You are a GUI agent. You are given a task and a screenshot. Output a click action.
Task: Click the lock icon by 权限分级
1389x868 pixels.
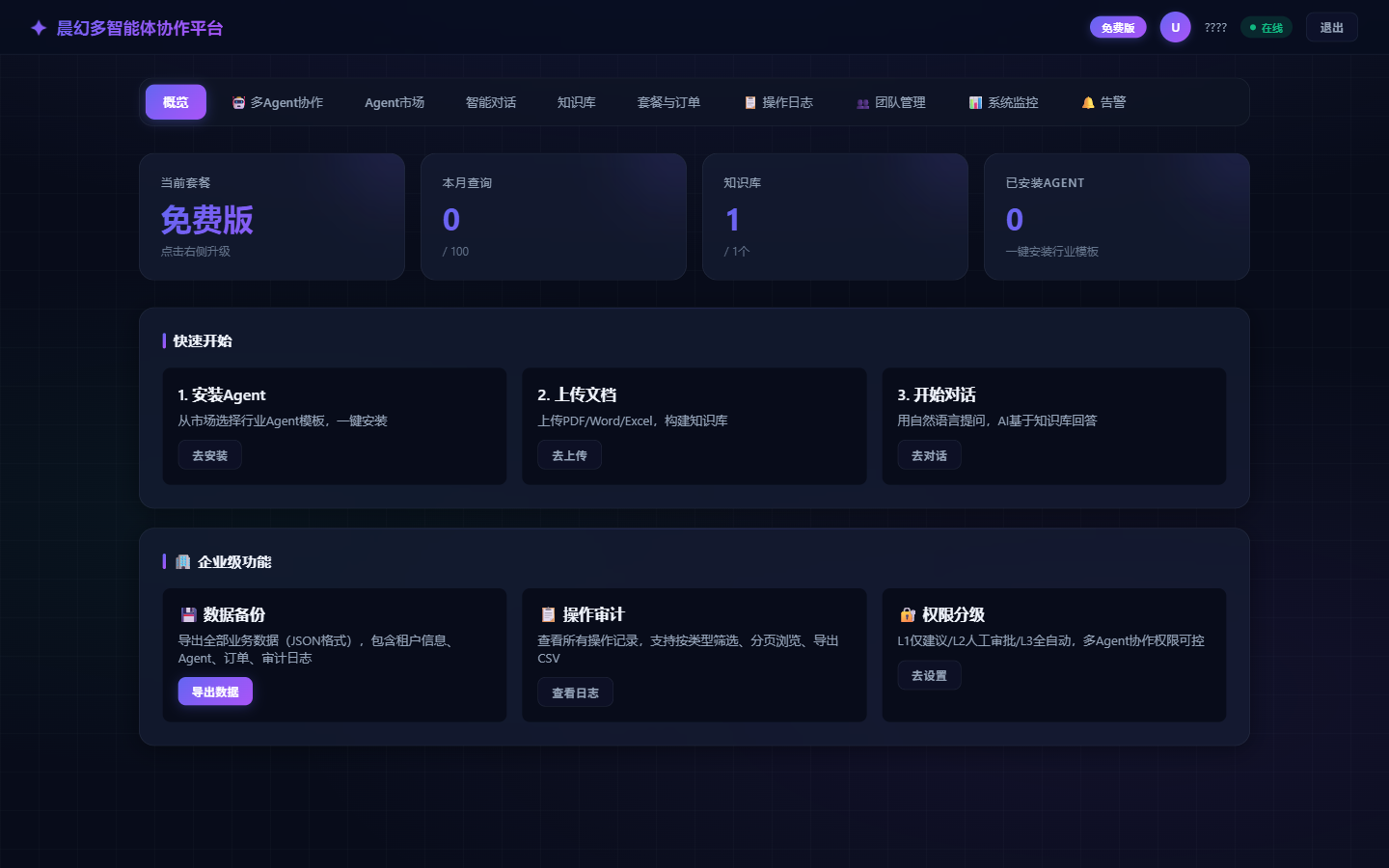tap(908, 614)
